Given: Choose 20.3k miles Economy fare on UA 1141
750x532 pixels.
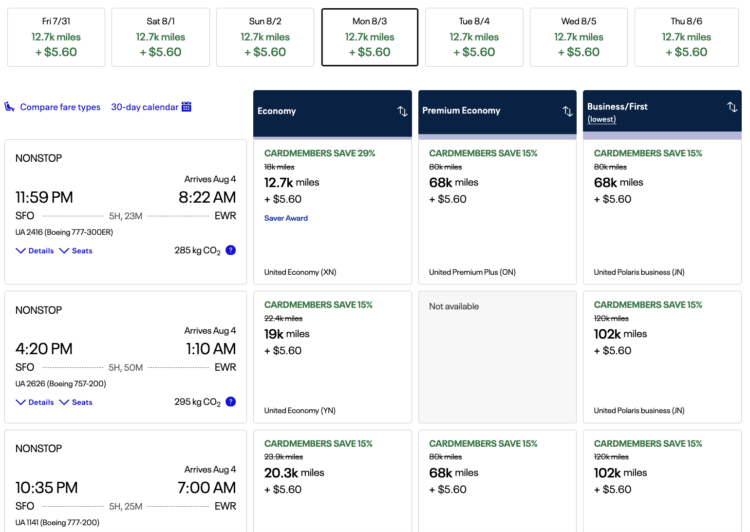Looking at the screenshot, I should pos(332,481).
